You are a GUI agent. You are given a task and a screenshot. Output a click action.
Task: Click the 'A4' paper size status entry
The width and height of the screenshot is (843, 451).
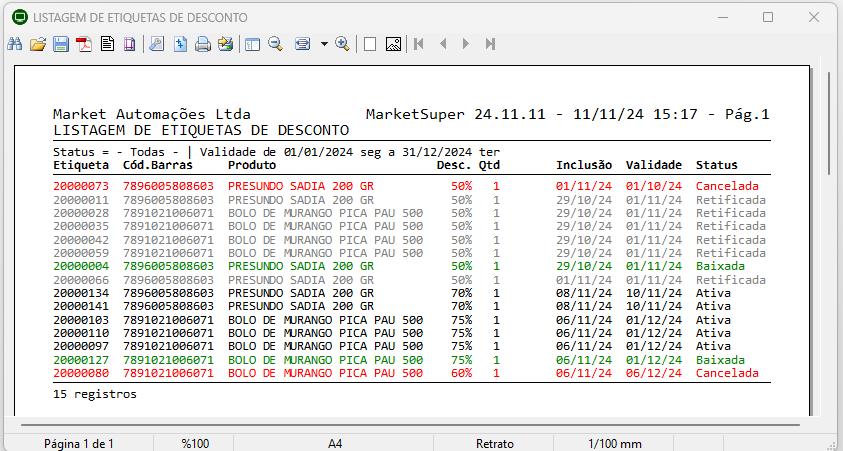tap(335, 444)
